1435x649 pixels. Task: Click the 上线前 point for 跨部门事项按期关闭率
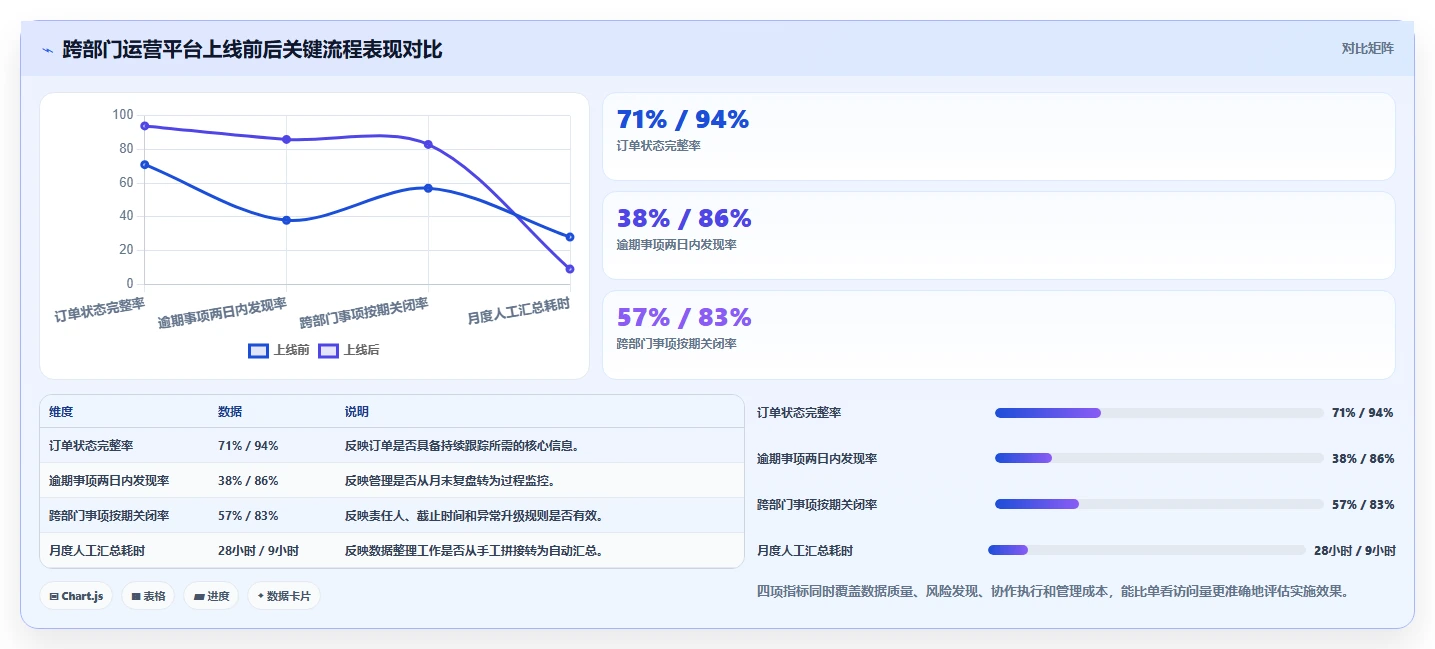tap(428, 188)
